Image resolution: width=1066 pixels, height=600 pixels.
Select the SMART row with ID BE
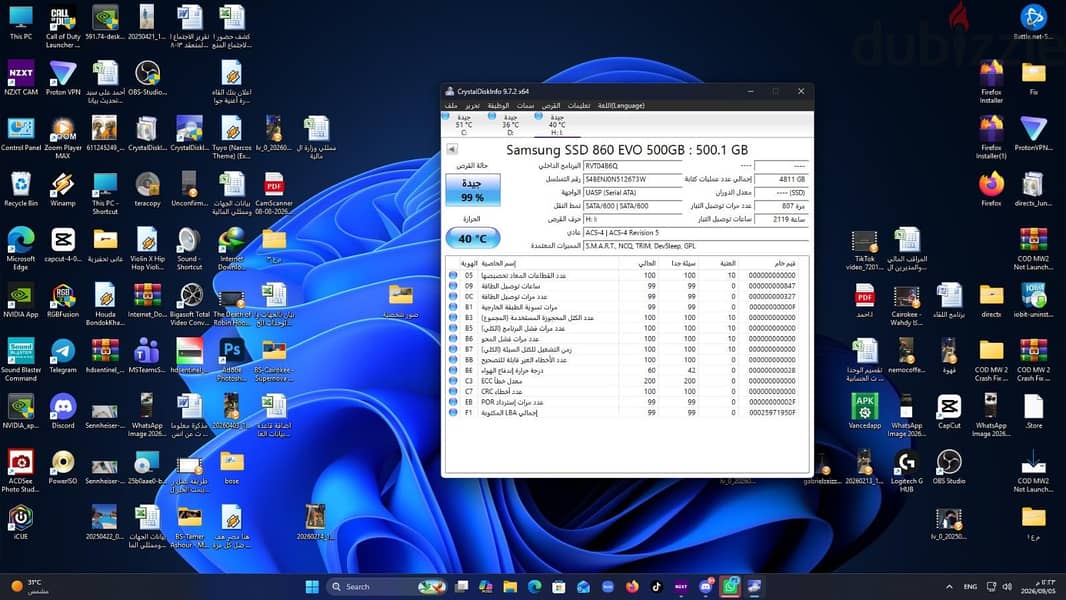(623, 370)
